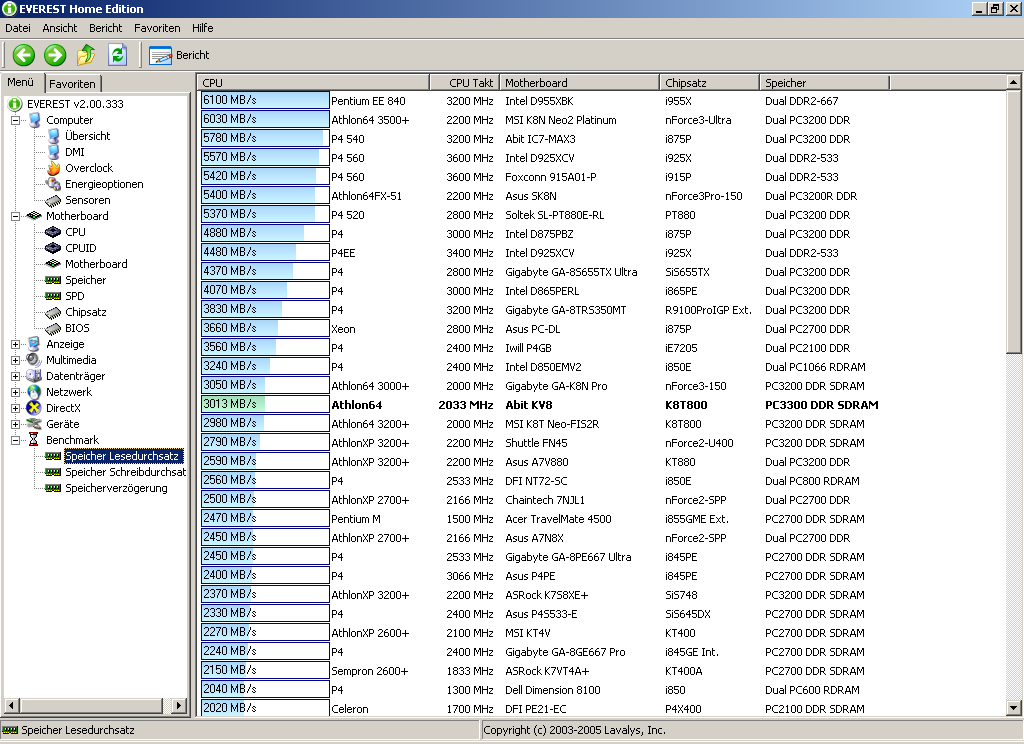Collapse the Computer tree node
Image resolution: width=1024 pixels, height=744 pixels.
pyautogui.click(x=16, y=120)
